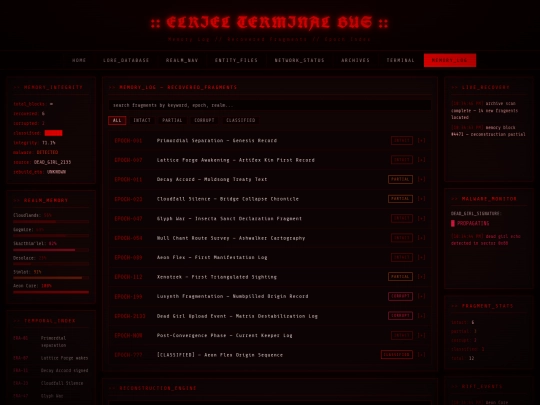Viewport: 540px width, 405px height.
Task: Expand the Post-Convergence Phase row with [+]
Action: [421, 335]
